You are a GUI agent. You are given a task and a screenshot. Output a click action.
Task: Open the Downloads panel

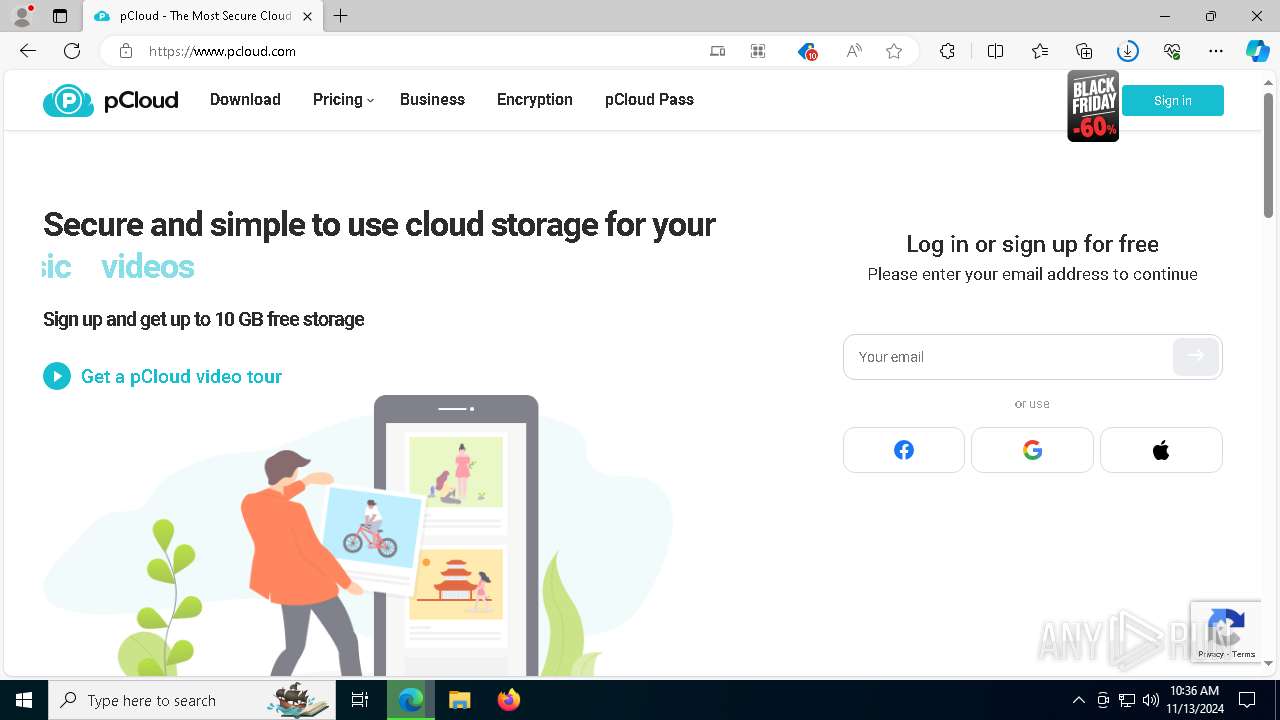[1128, 51]
